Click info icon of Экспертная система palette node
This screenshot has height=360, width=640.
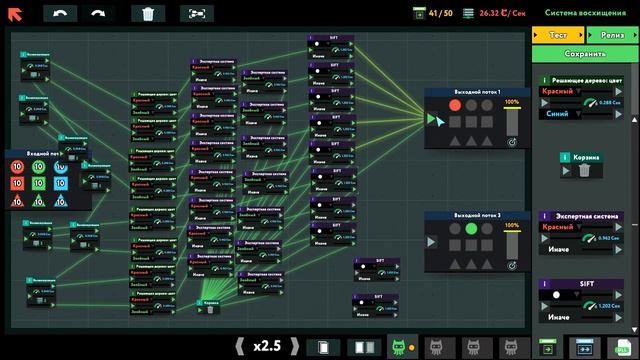[544, 216]
